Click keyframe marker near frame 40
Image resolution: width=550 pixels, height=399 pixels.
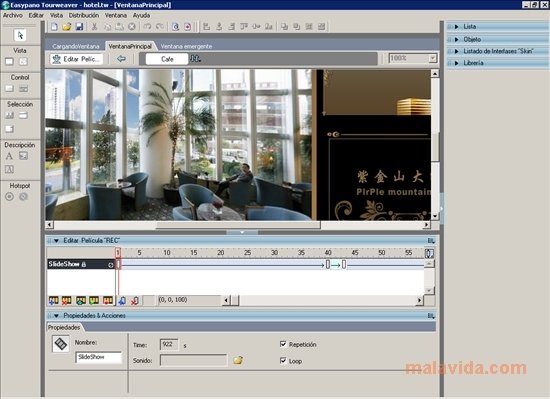[x=328, y=264]
